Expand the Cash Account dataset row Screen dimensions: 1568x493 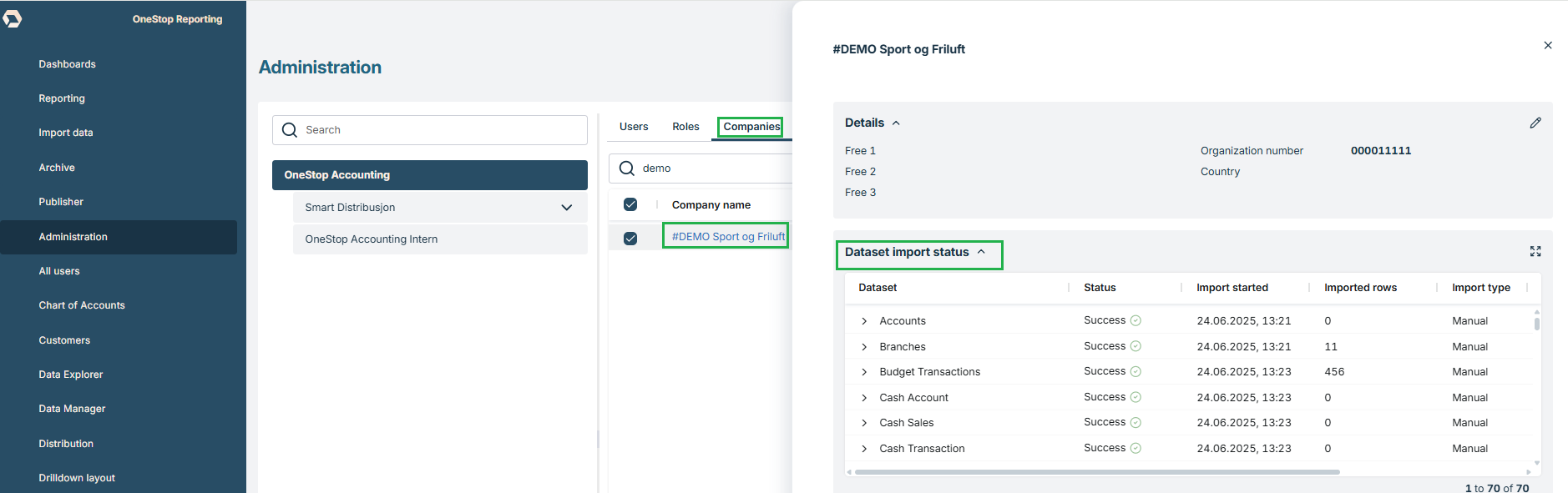[x=864, y=398]
